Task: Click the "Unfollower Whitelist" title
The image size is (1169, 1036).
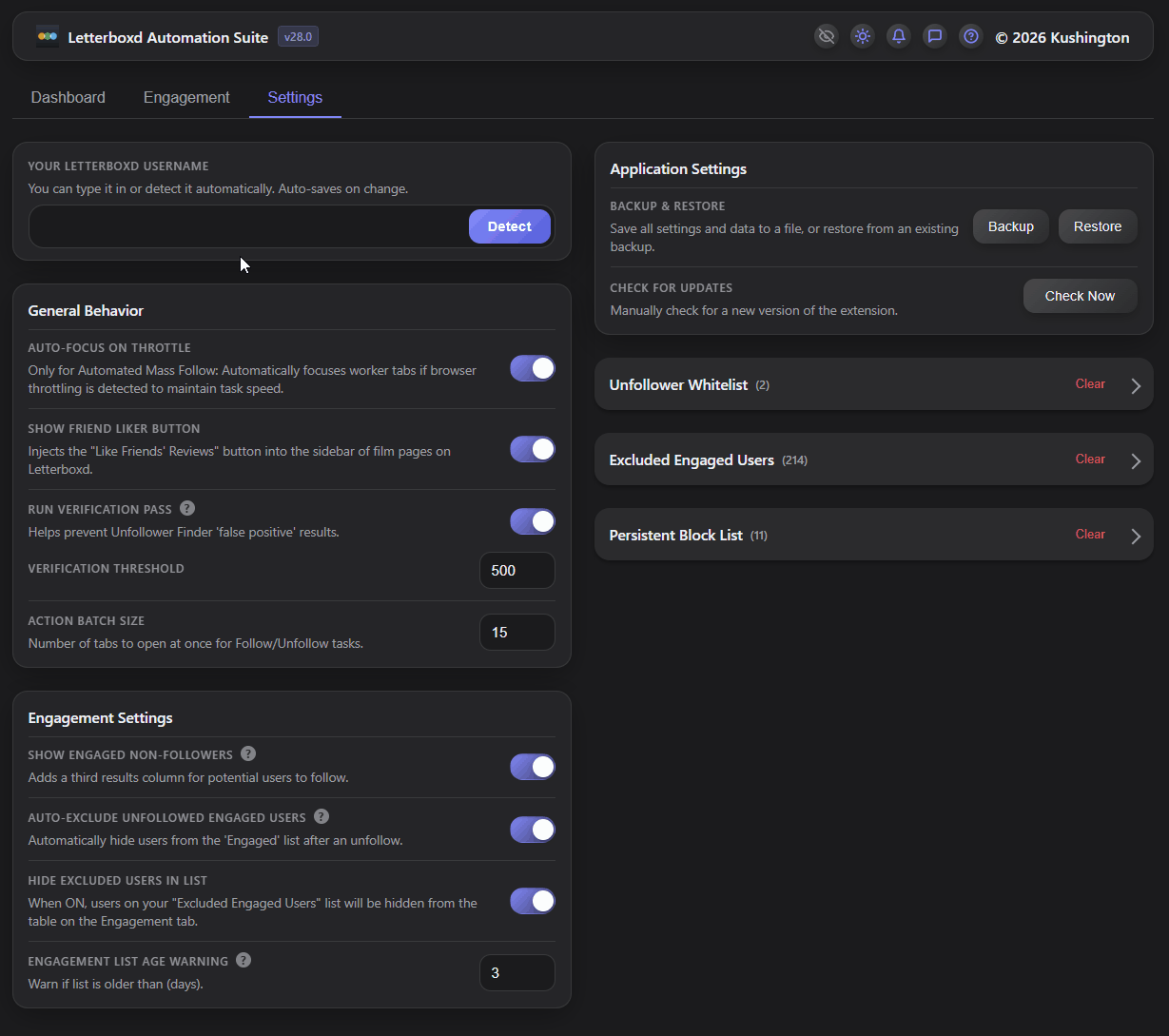Action: [678, 385]
